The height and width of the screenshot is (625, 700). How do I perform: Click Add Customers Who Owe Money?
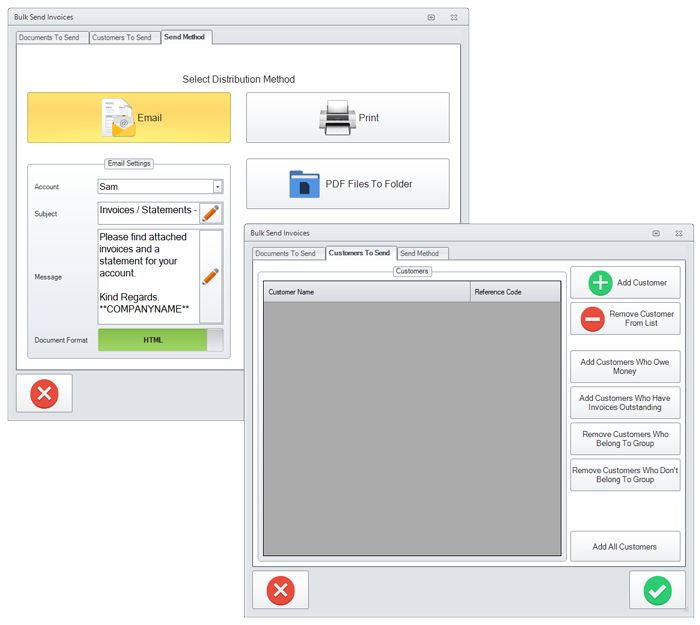point(625,366)
